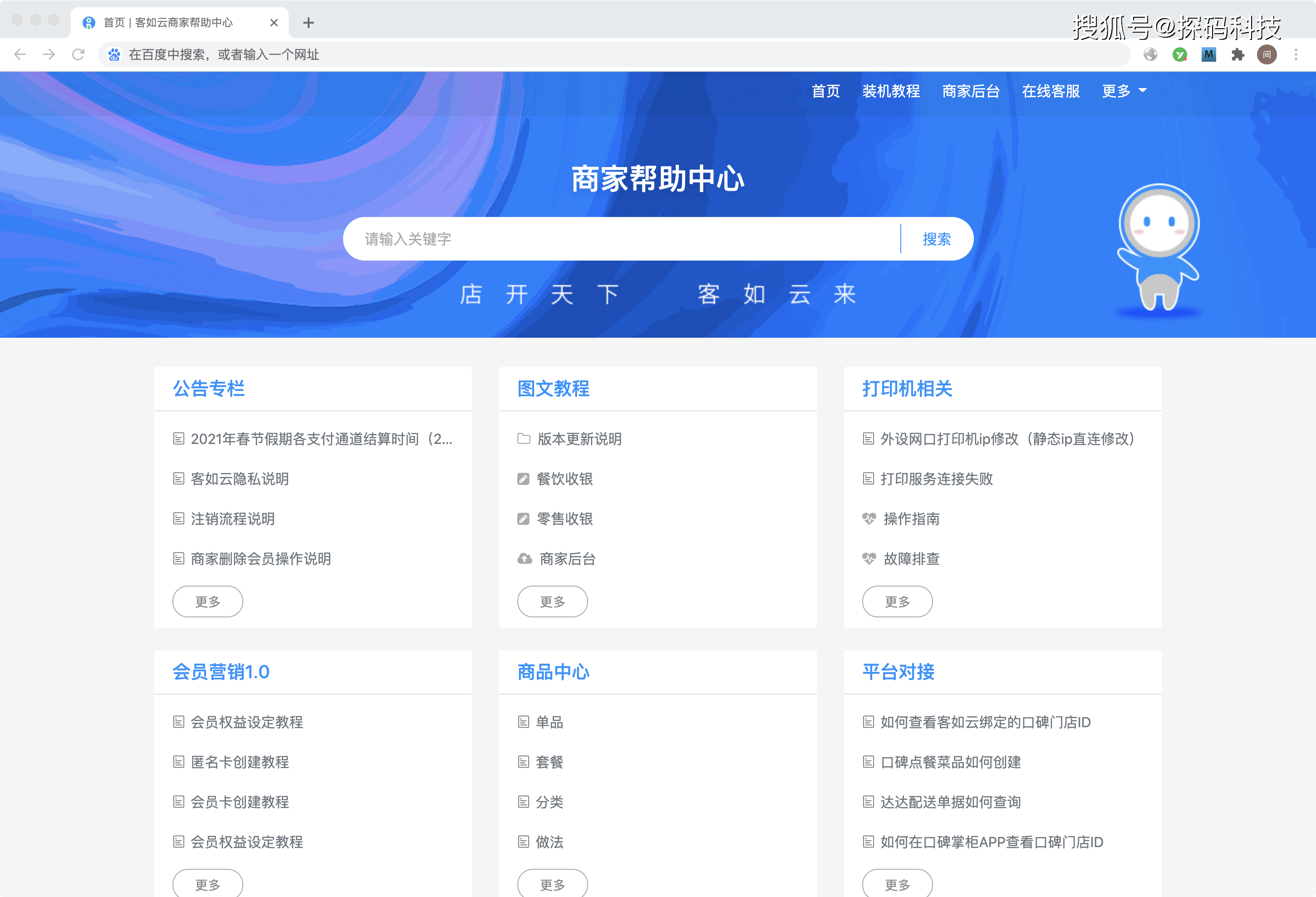Viewport: 1316px width, 897px height.
Task: Open the browser three-dot menu
Action: [1296, 54]
